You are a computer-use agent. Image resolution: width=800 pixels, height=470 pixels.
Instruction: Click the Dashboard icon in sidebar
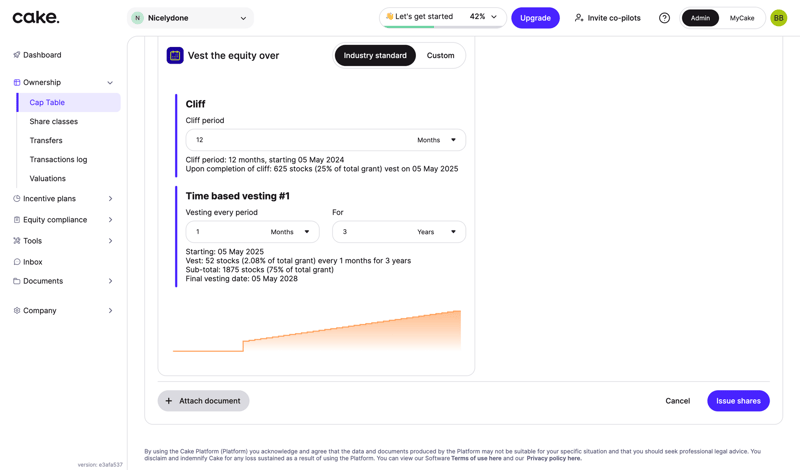[17, 55]
